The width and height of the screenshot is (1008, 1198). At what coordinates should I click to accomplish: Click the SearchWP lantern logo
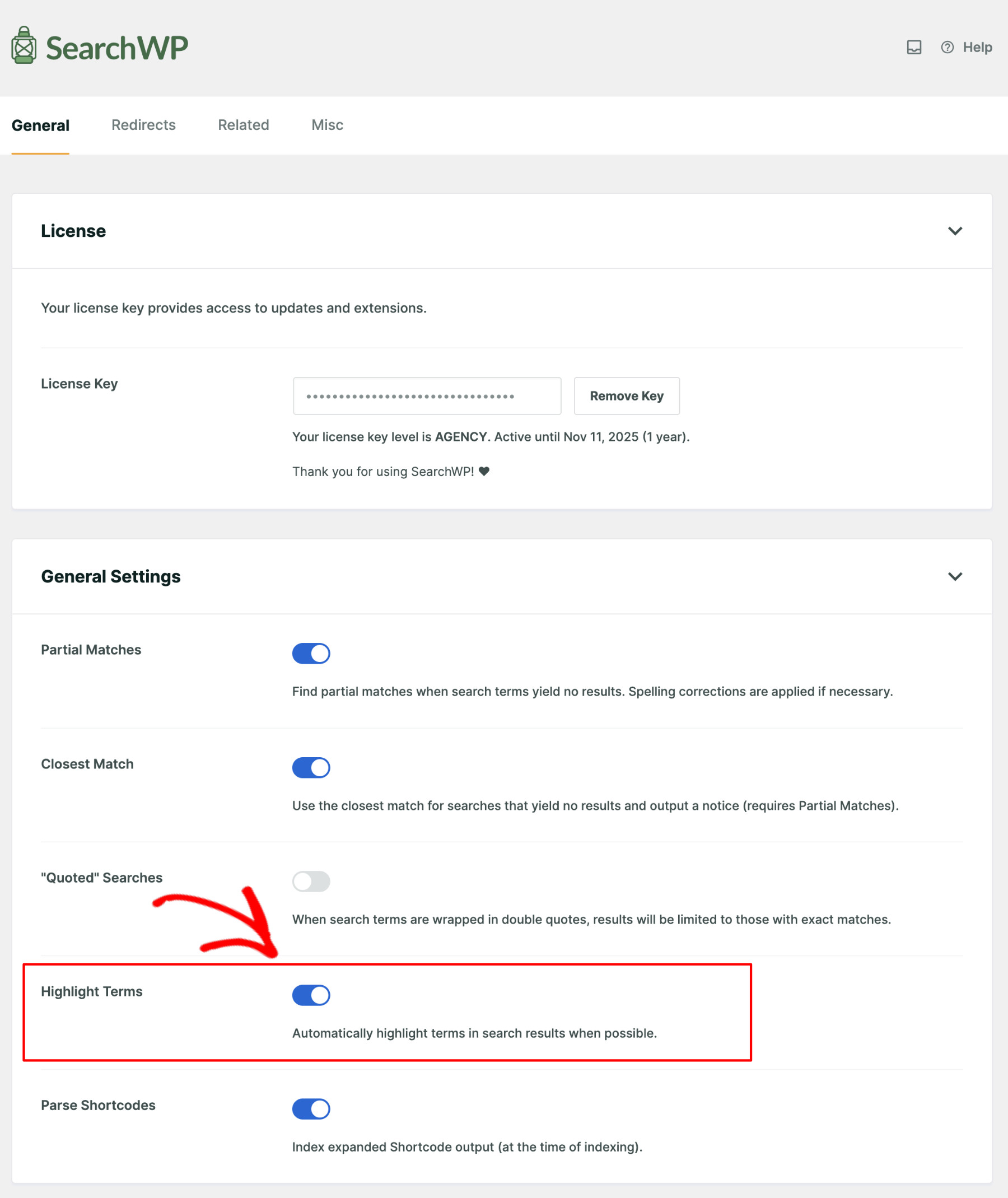(24, 45)
